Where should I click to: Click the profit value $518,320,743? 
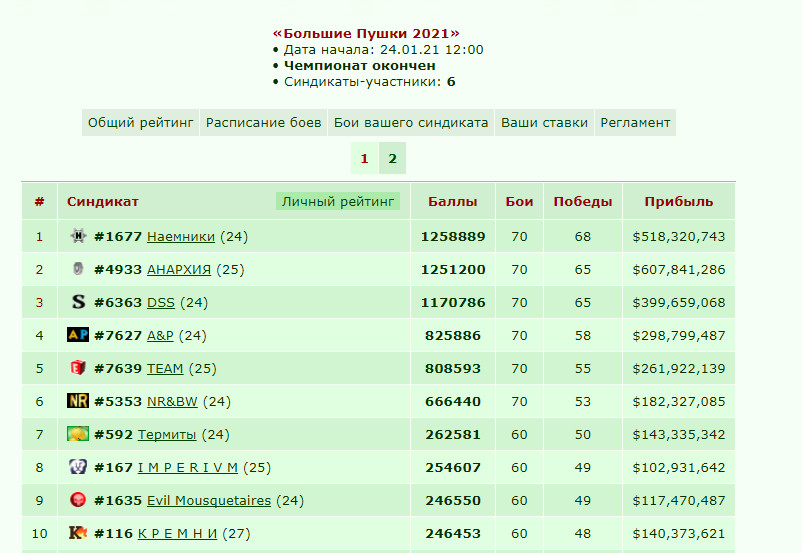pos(679,237)
